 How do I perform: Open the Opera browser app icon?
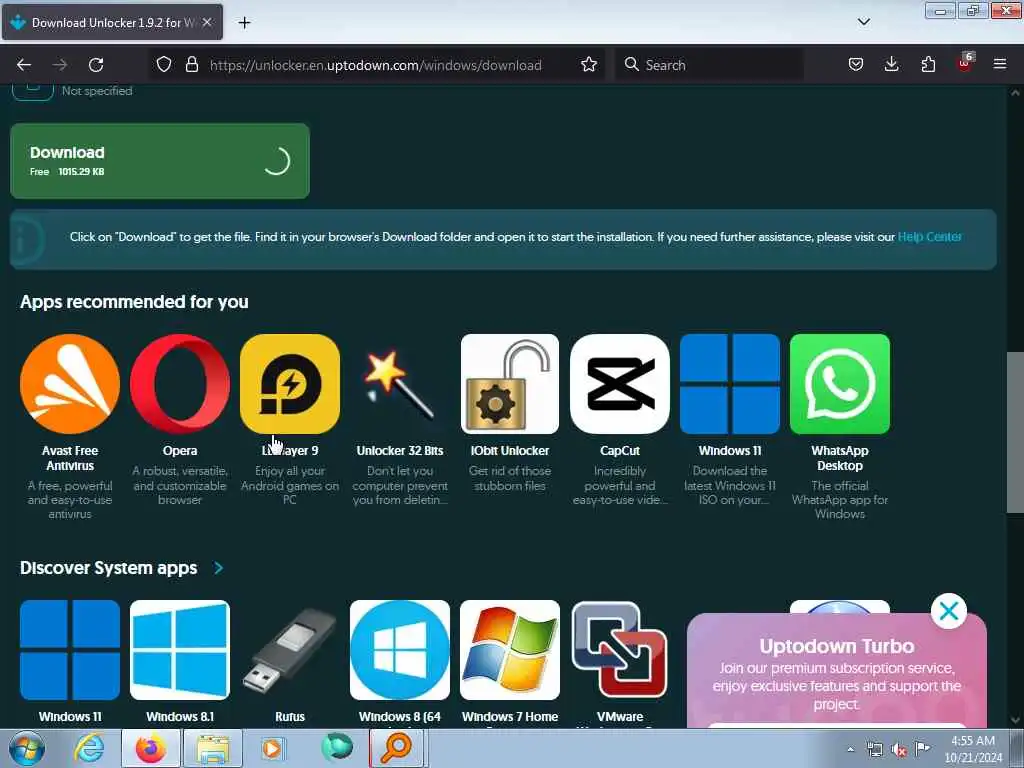pyautogui.click(x=180, y=384)
